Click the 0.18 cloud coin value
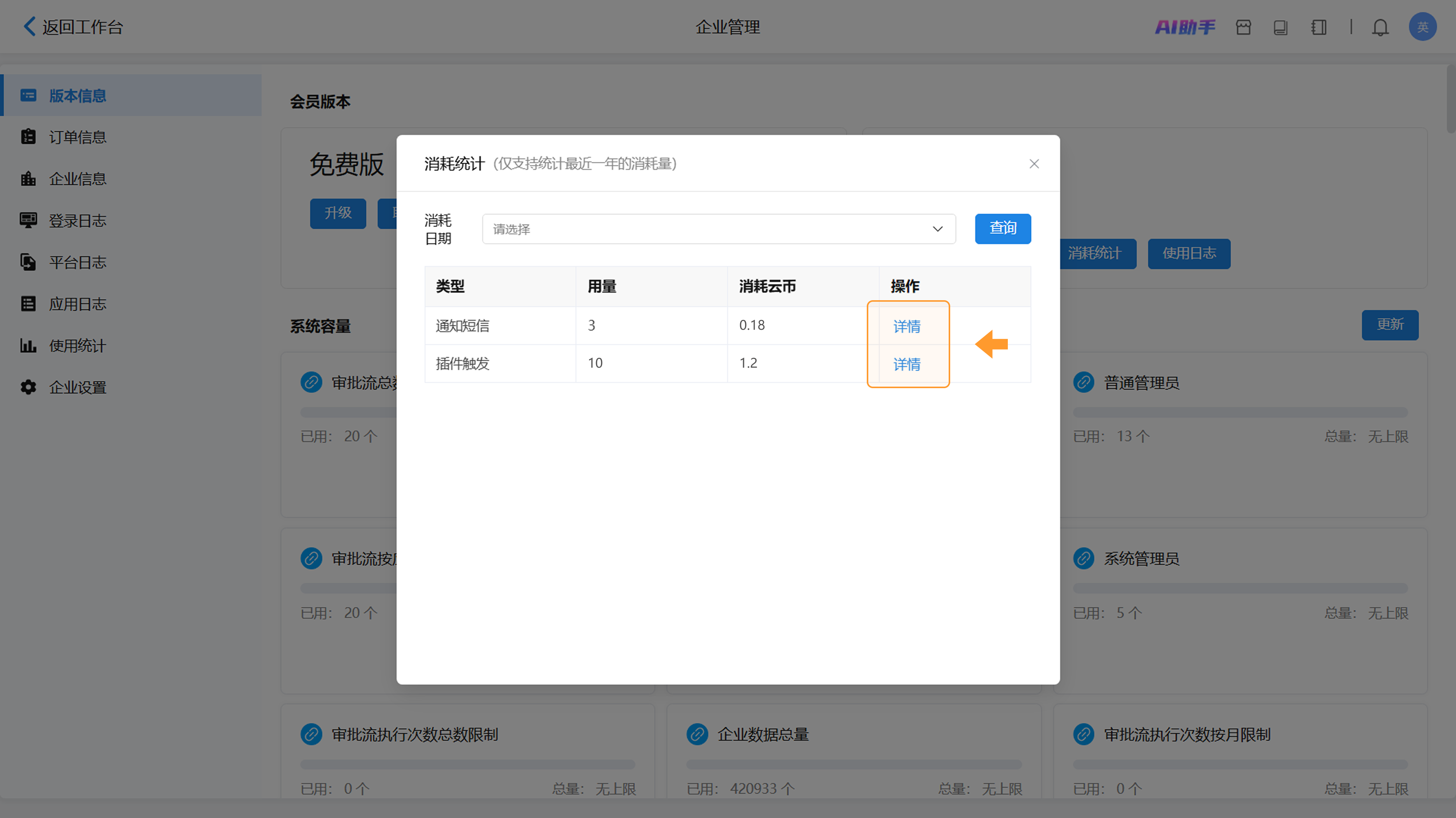The height and width of the screenshot is (818, 1456). coord(752,325)
